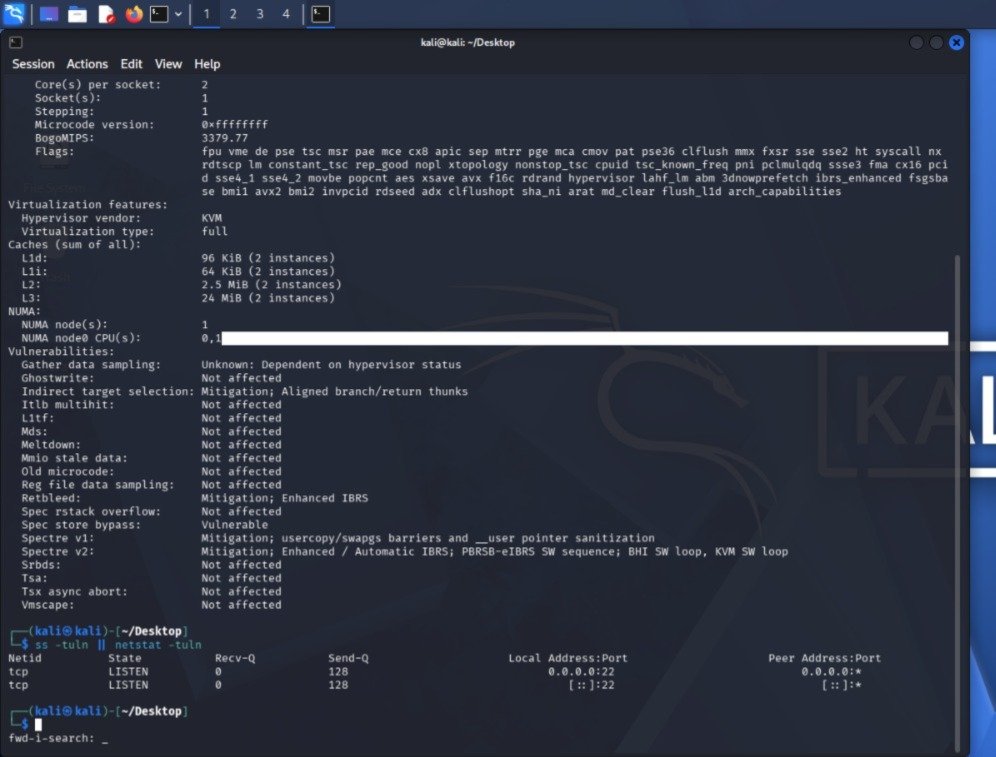Click the '0.0.0.0:22' local address
Image resolution: width=996 pixels, height=757 pixels.
[x=581, y=671]
